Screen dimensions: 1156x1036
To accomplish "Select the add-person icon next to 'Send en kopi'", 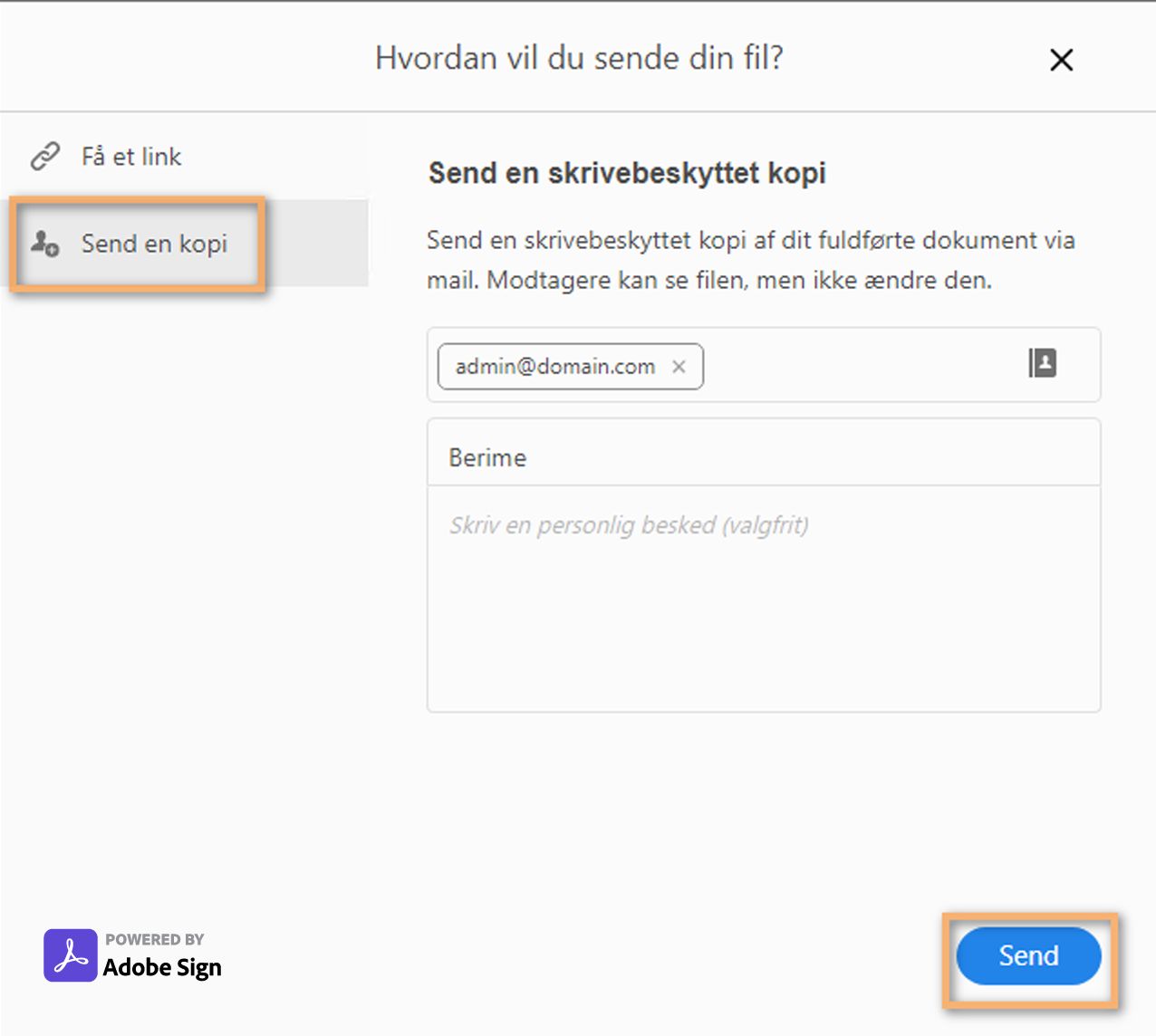I will point(45,243).
